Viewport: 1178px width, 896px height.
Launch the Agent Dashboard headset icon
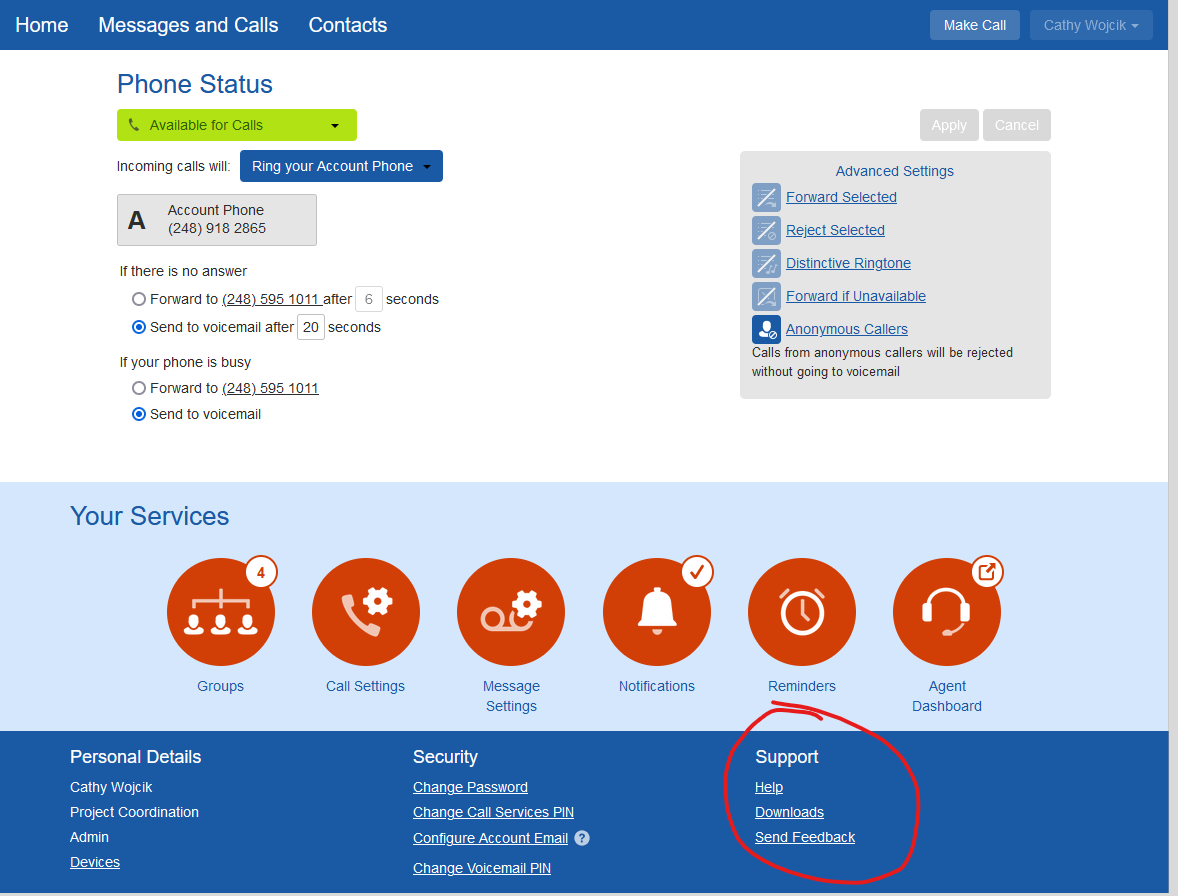click(x=946, y=611)
